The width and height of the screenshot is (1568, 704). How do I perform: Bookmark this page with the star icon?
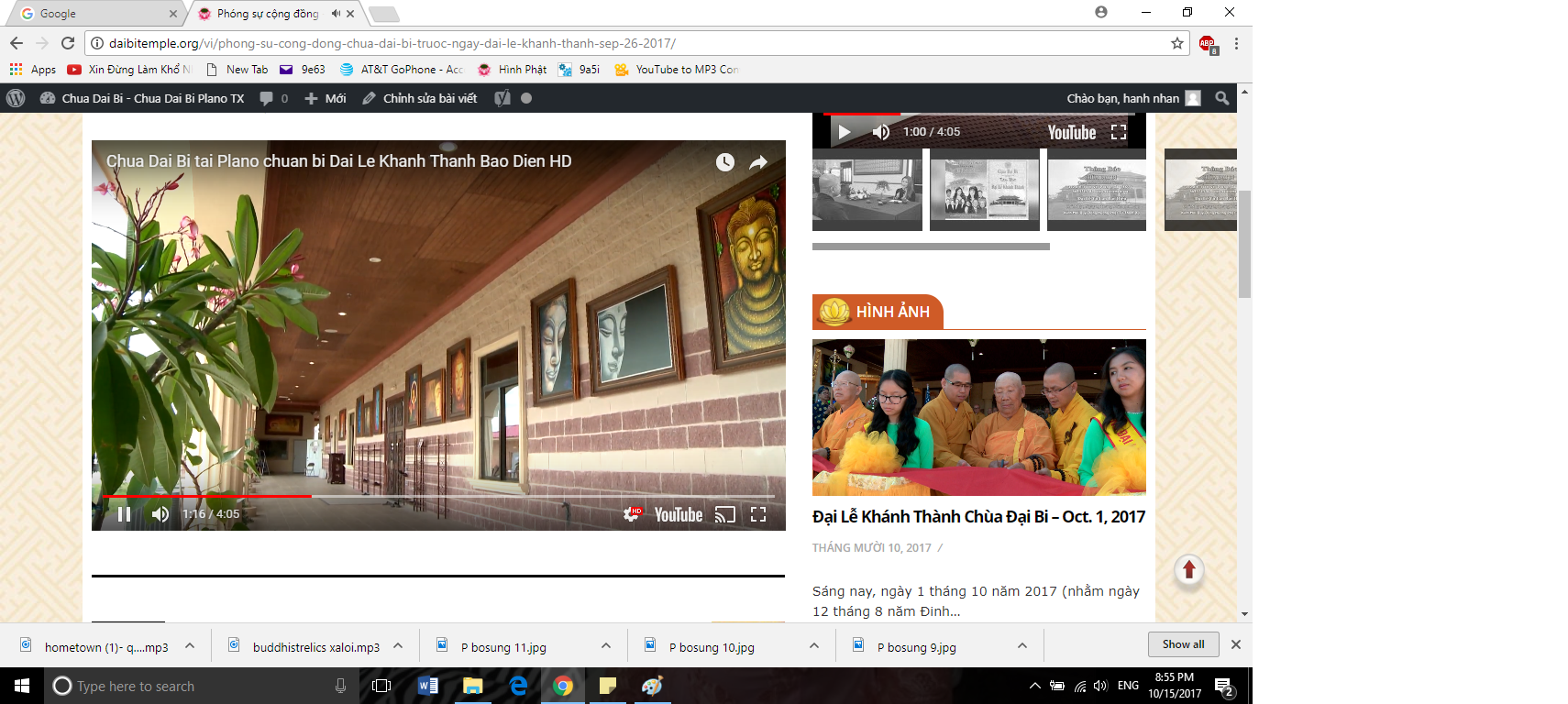click(x=1177, y=43)
